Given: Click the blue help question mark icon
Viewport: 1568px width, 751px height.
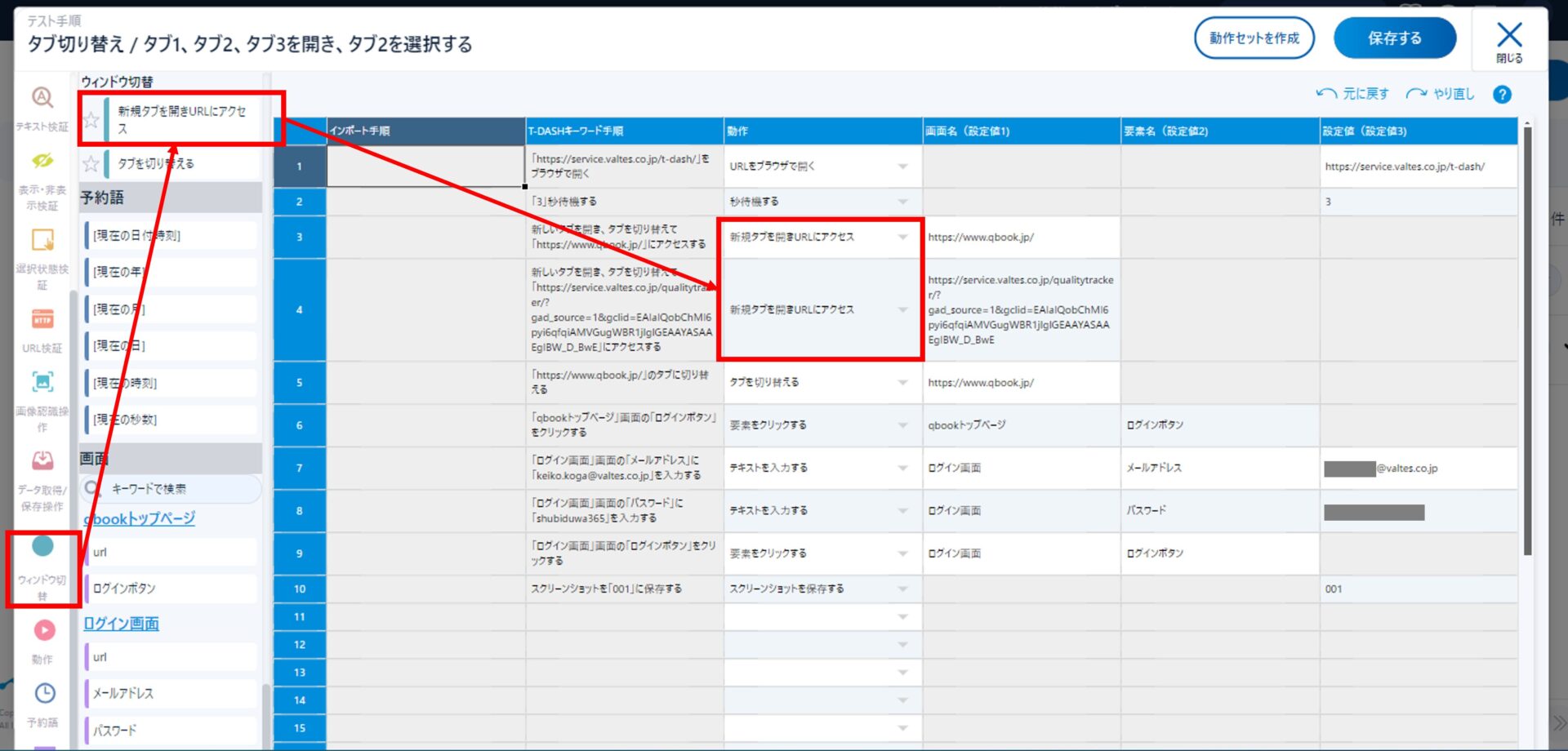Looking at the screenshot, I should pyautogui.click(x=1501, y=95).
